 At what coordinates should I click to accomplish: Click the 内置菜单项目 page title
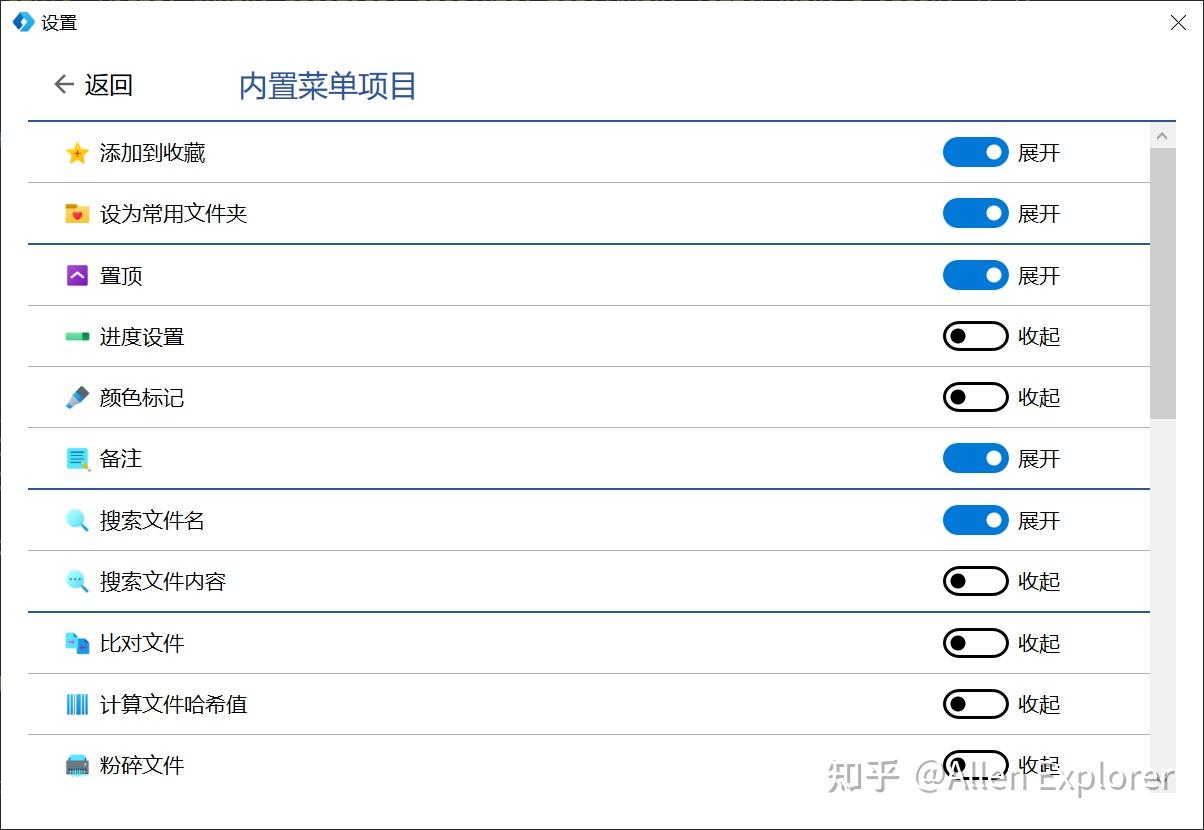click(326, 85)
